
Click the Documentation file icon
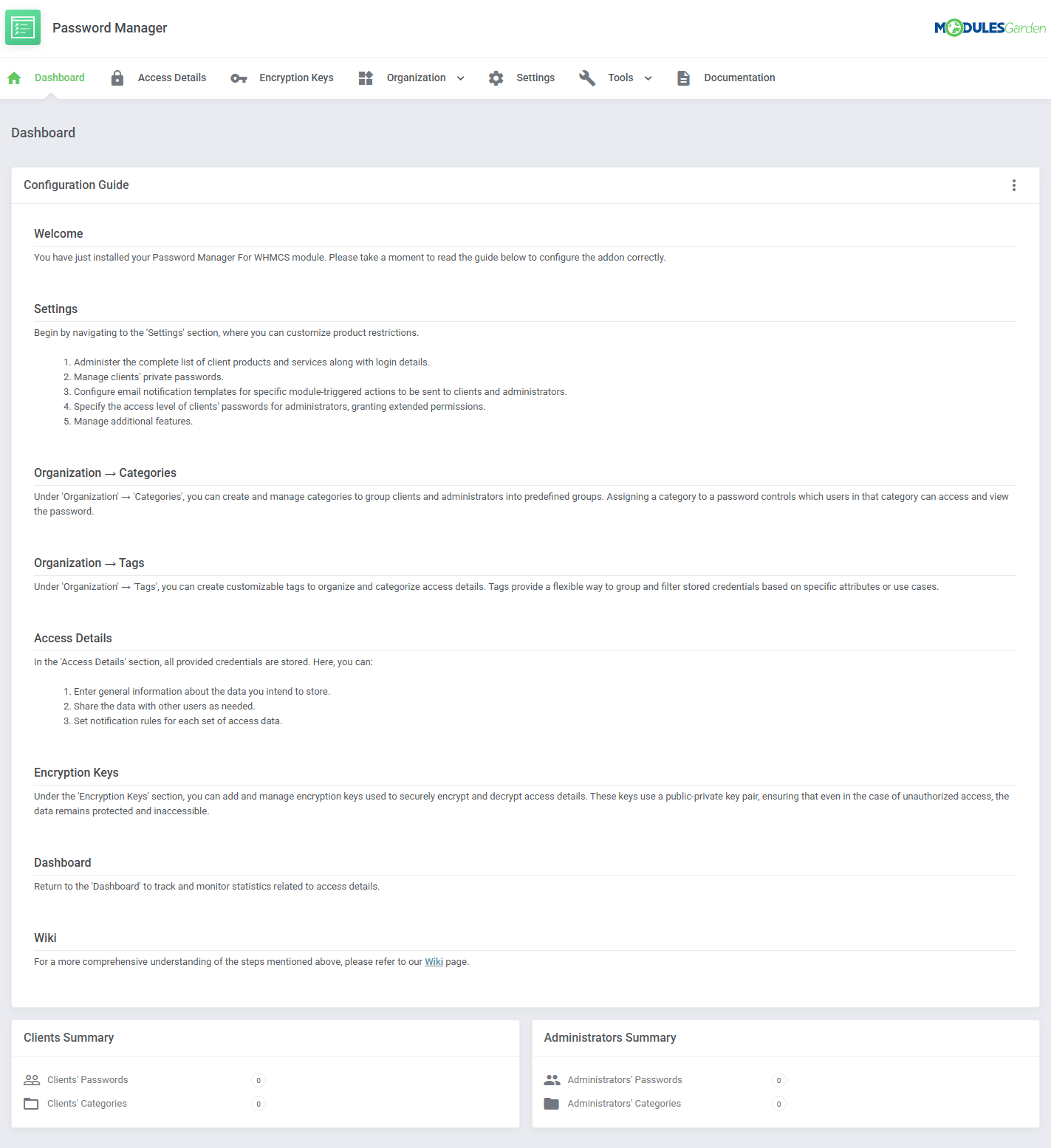pyautogui.click(x=684, y=78)
